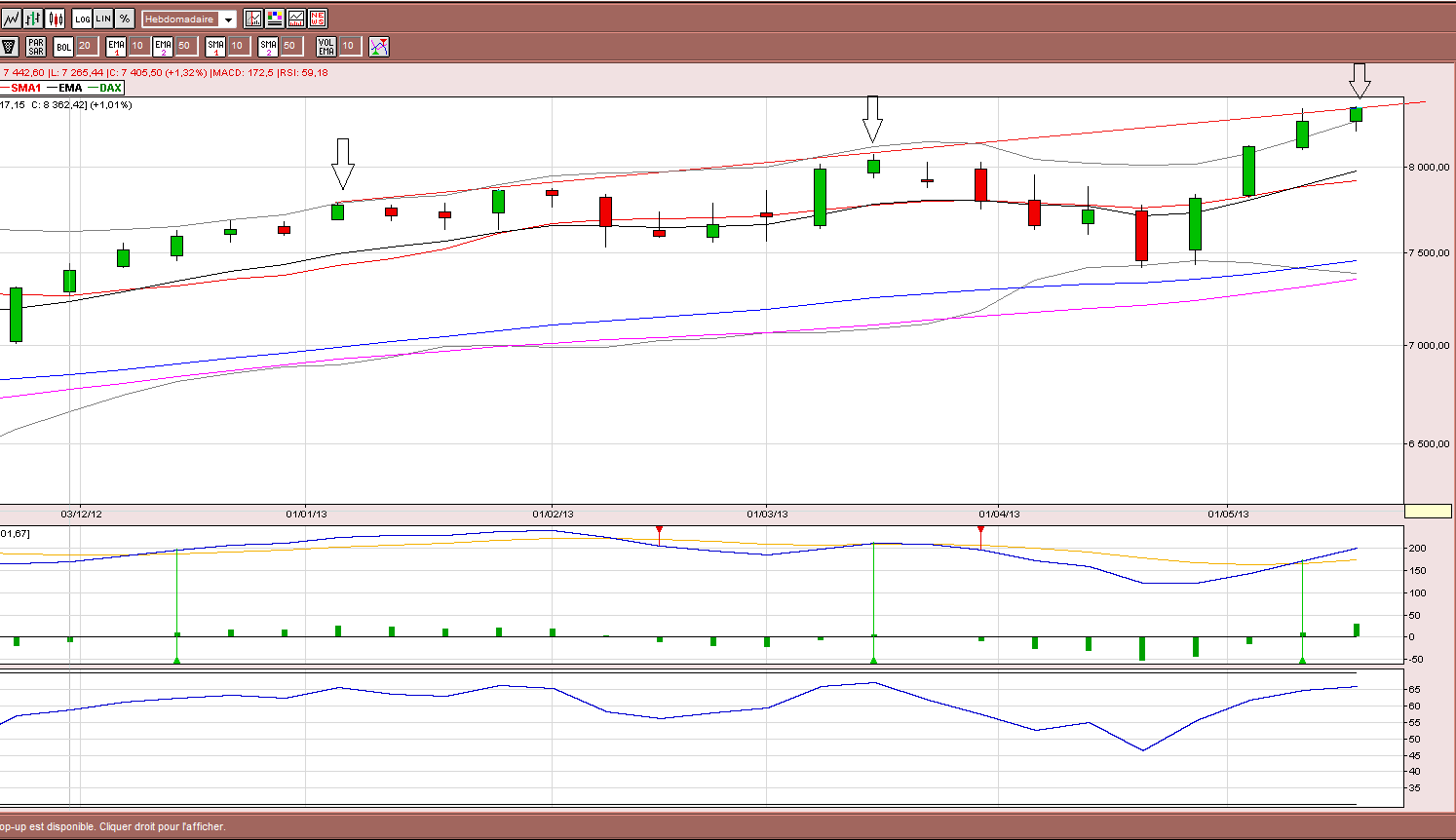1456x840 pixels.
Task: Click the RSI: 59,18 value text
Action: [x=303, y=72]
